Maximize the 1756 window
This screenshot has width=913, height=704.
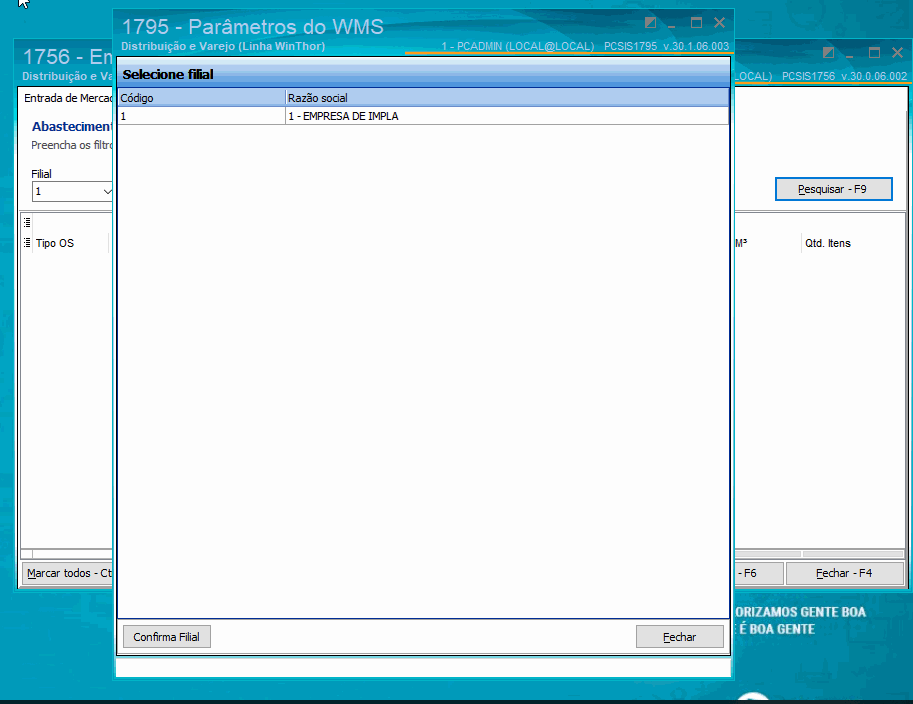point(874,53)
